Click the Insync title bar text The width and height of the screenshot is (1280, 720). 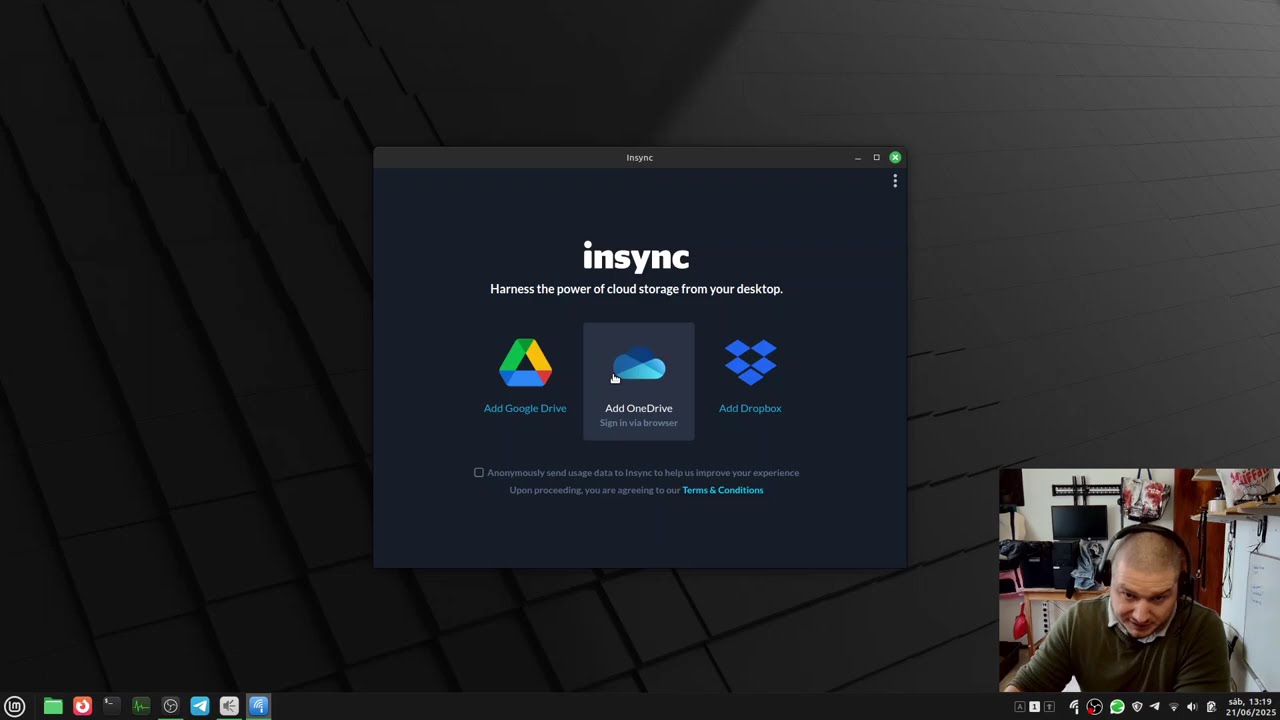click(639, 157)
